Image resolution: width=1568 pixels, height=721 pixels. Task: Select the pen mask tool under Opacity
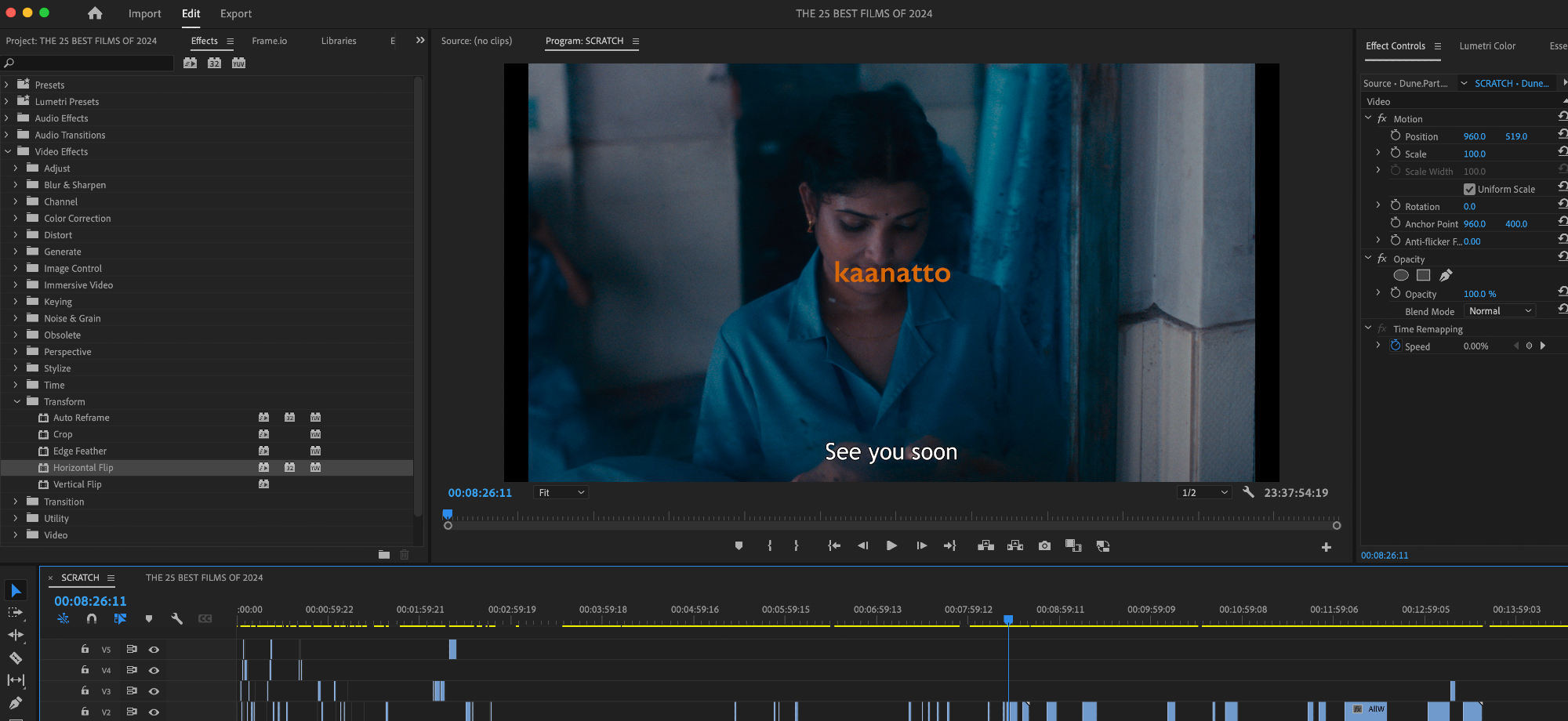point(1446,275)
